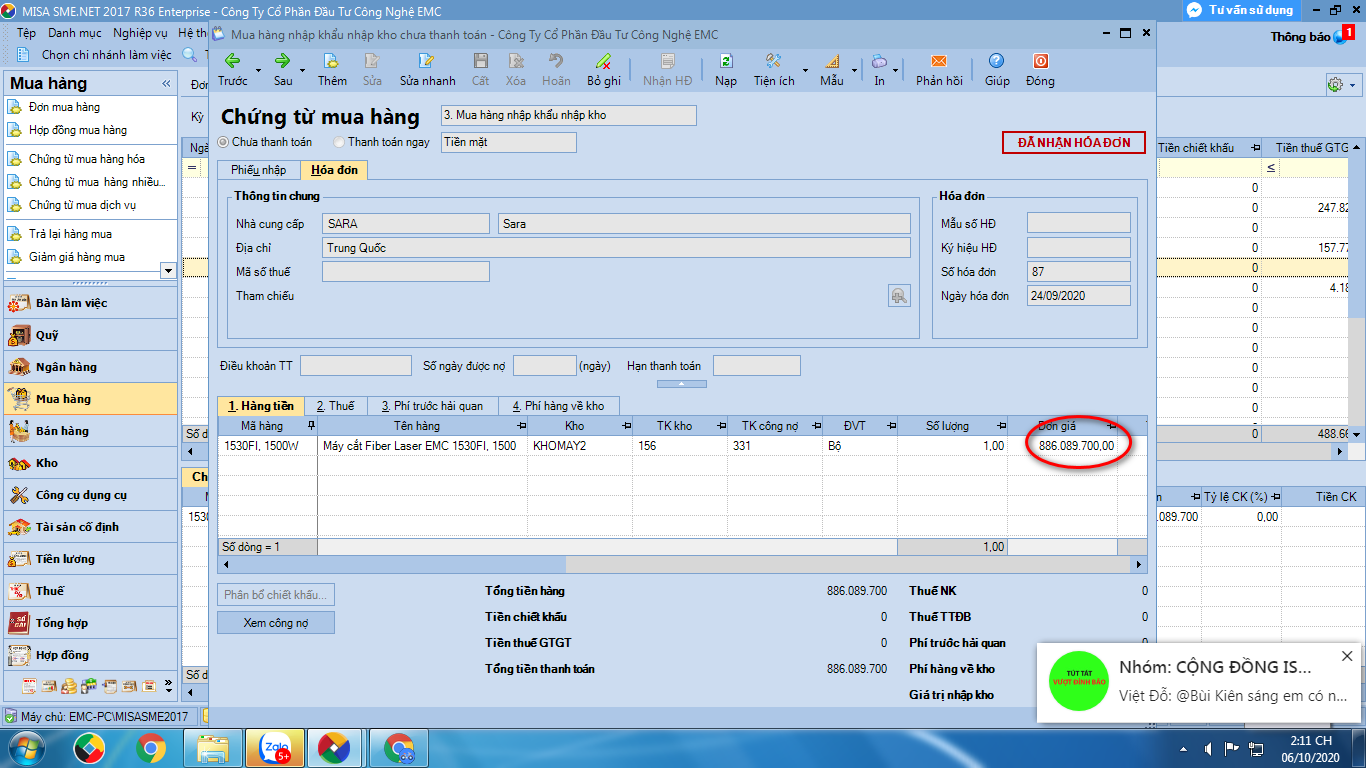Click the ĐÃ NHẬN HÓA ĐƠN button
Image resolution: width=1366 pixels, height=768 pixels.
pos(1074,142)
